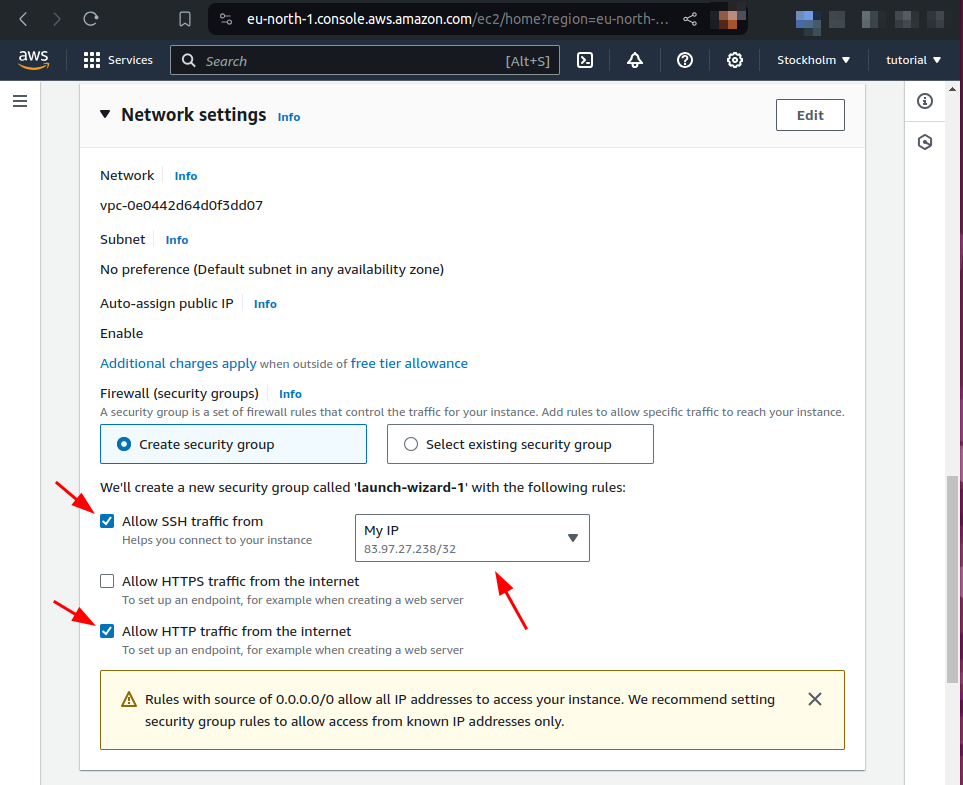Reload the page in the browser
963x785 pixels.
point(90,18)
